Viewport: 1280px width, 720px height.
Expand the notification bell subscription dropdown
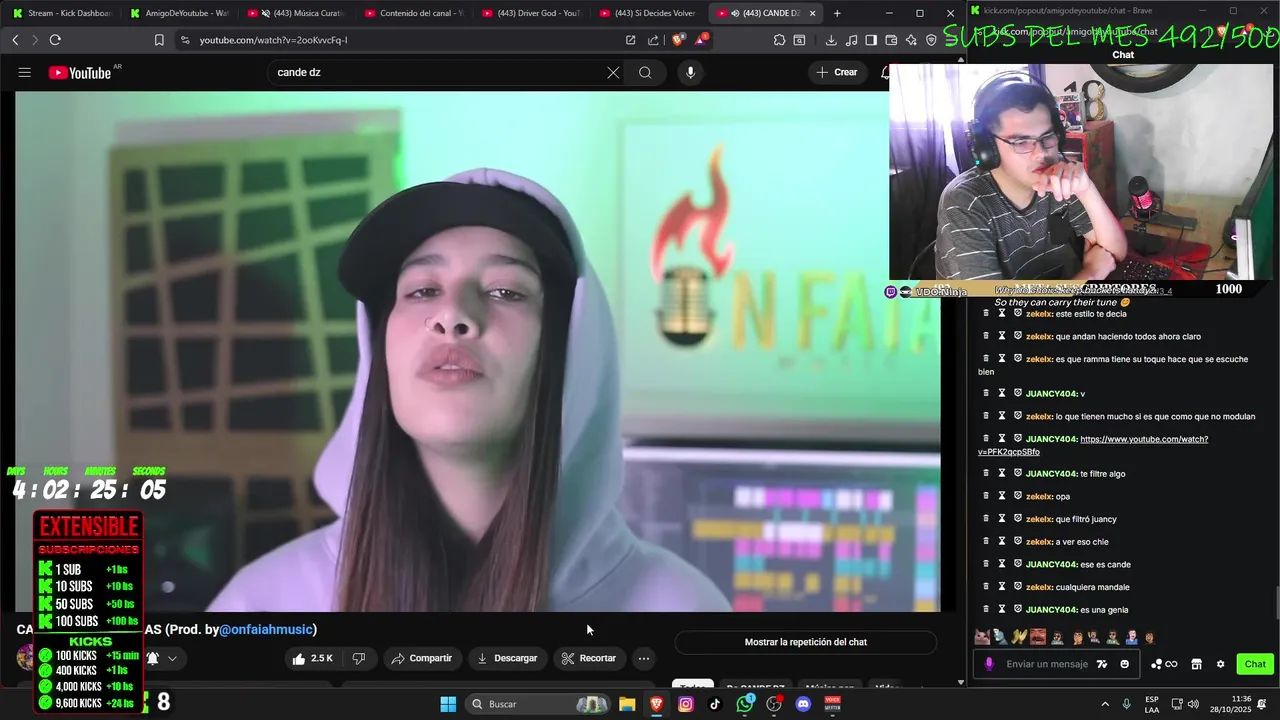172,658
